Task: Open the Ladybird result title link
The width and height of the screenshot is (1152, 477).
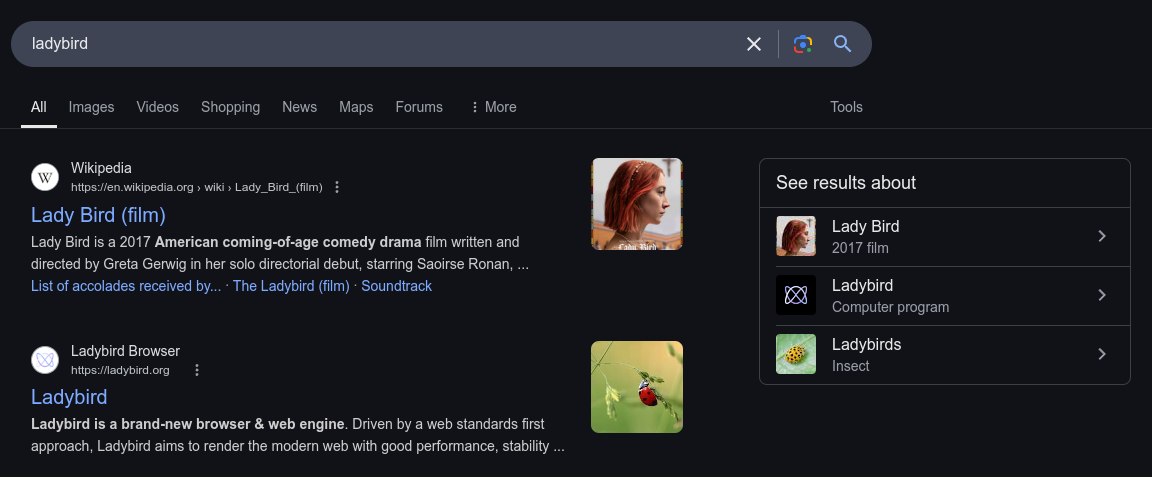Action: (69, 397)
